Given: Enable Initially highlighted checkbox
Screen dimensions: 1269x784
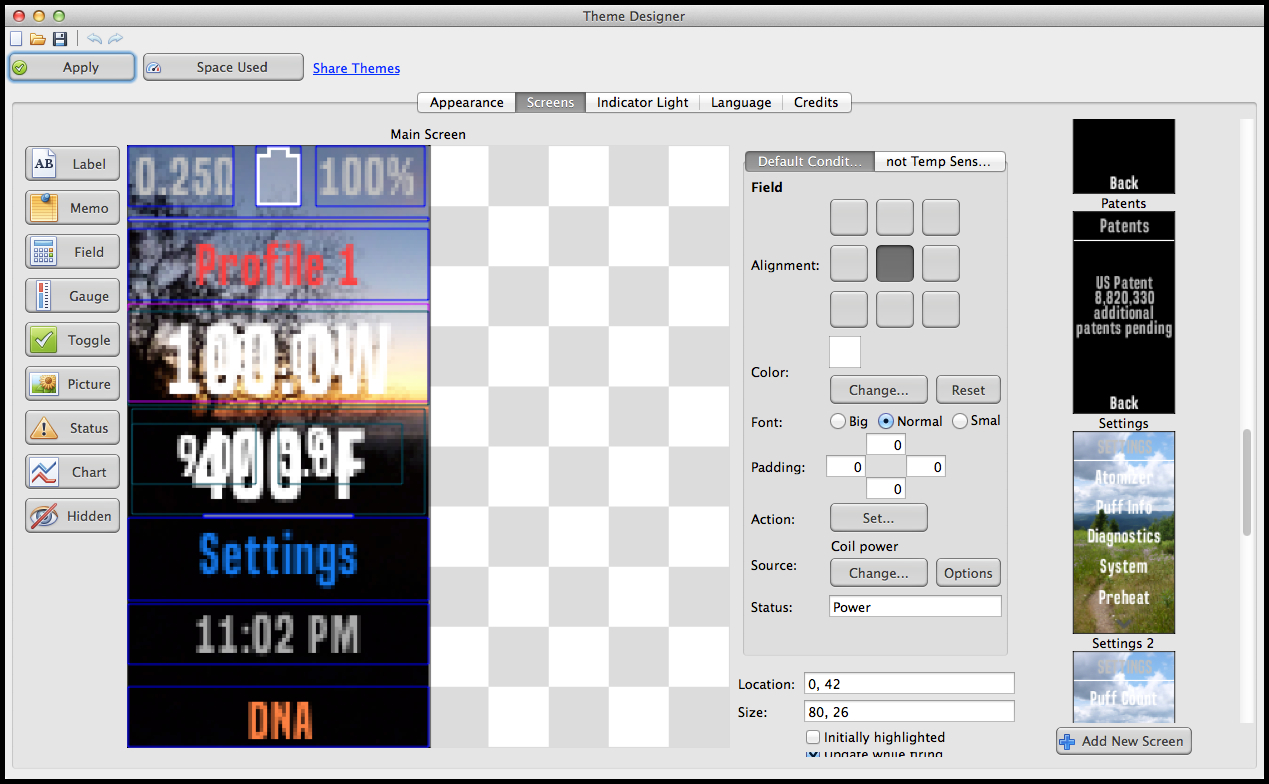Looking at the screenshot, I should tap(813, 737).
